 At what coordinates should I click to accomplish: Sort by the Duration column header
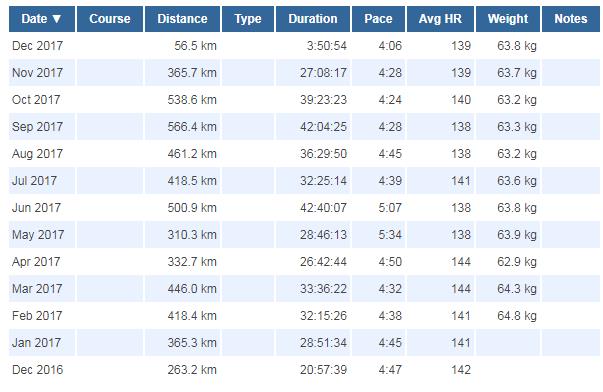(313, 19)
